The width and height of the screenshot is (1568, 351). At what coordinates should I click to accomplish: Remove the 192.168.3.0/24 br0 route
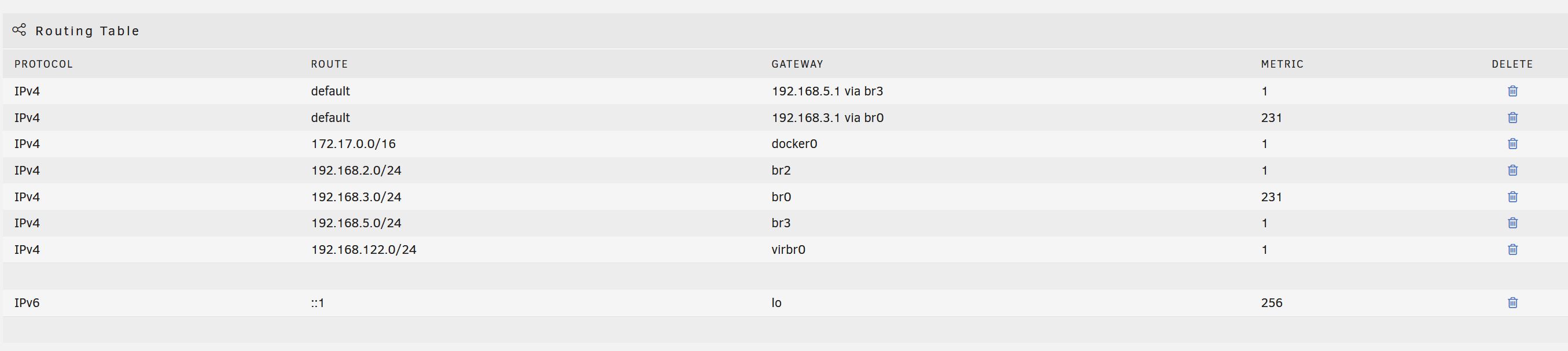point(1512,197)
